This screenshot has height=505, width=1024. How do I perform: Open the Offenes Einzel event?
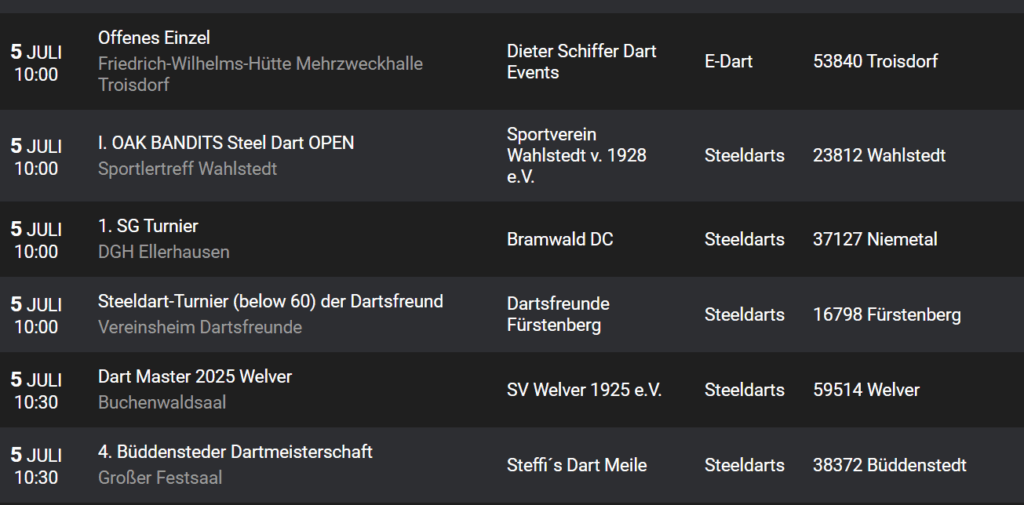point(154,38)
